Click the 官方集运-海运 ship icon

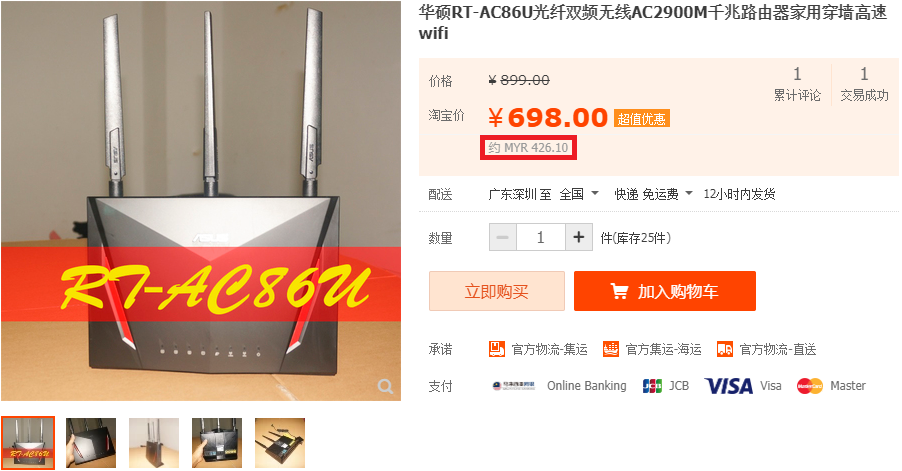610,349
